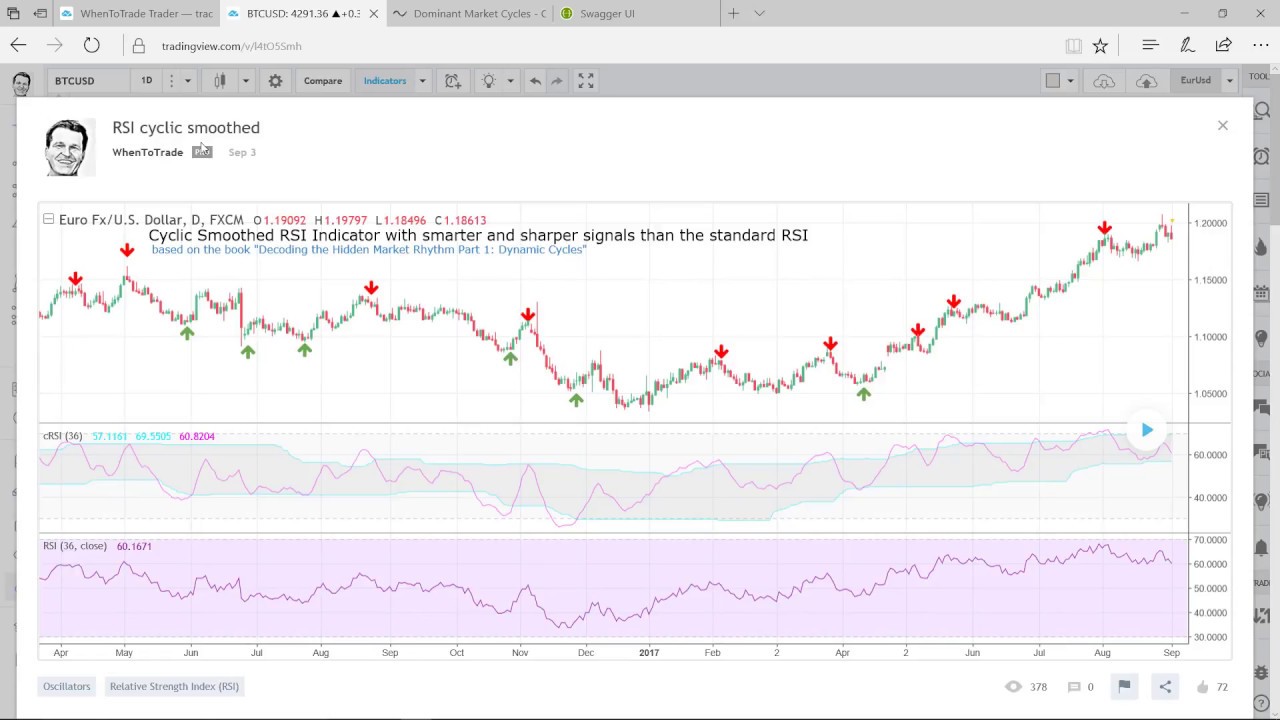Open the WhenToTrade author link

pos(147,152)
